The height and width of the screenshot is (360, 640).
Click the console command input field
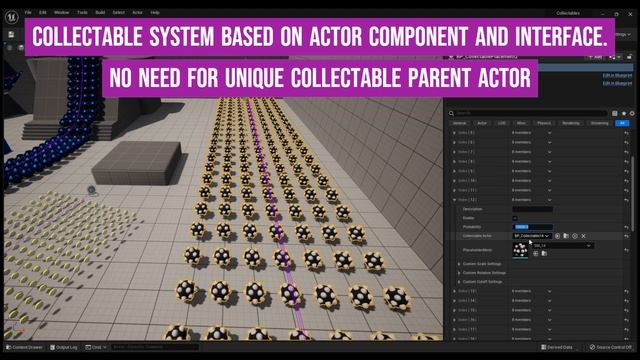pos(155,347)
